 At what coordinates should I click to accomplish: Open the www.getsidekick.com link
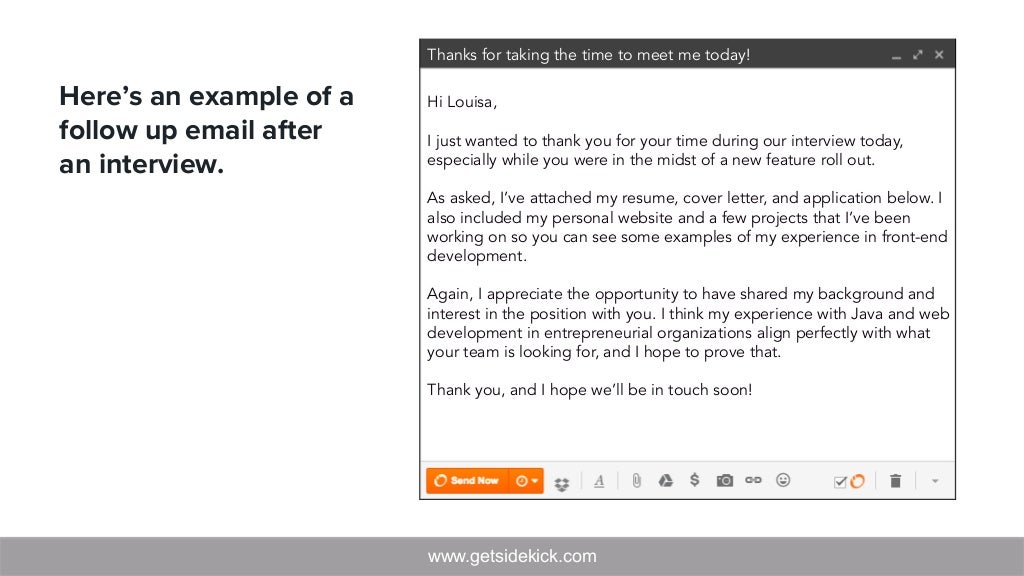[x=512, y=556]
